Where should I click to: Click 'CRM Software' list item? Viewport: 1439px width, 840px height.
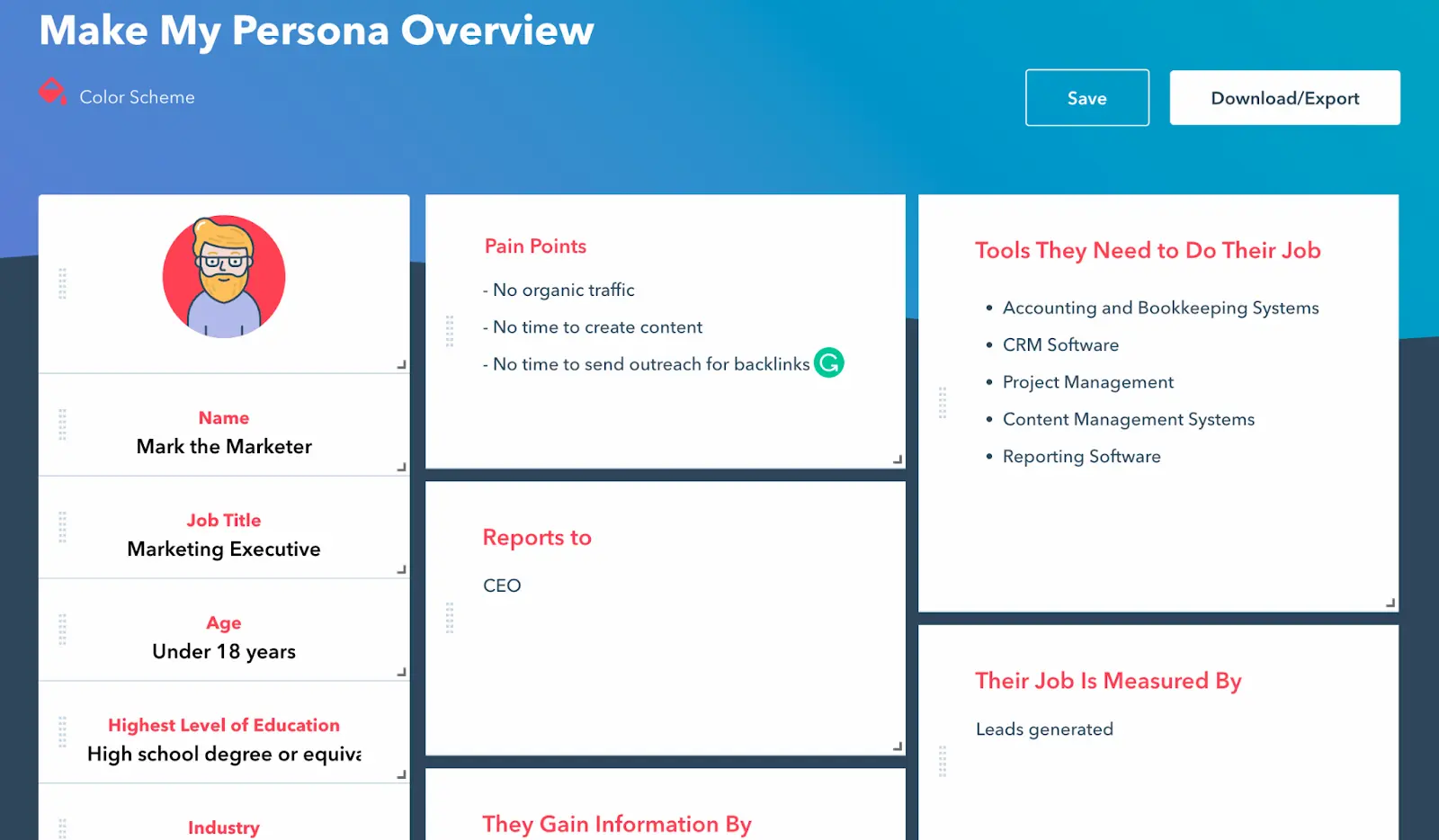tap(1060, 345)
